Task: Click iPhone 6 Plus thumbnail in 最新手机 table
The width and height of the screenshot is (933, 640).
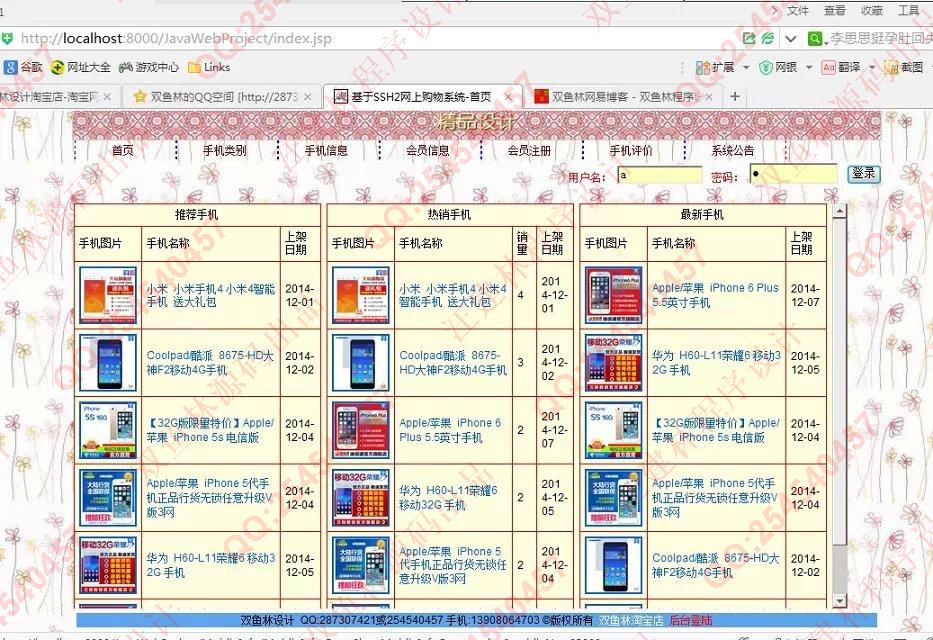Action: click(613, 295)
